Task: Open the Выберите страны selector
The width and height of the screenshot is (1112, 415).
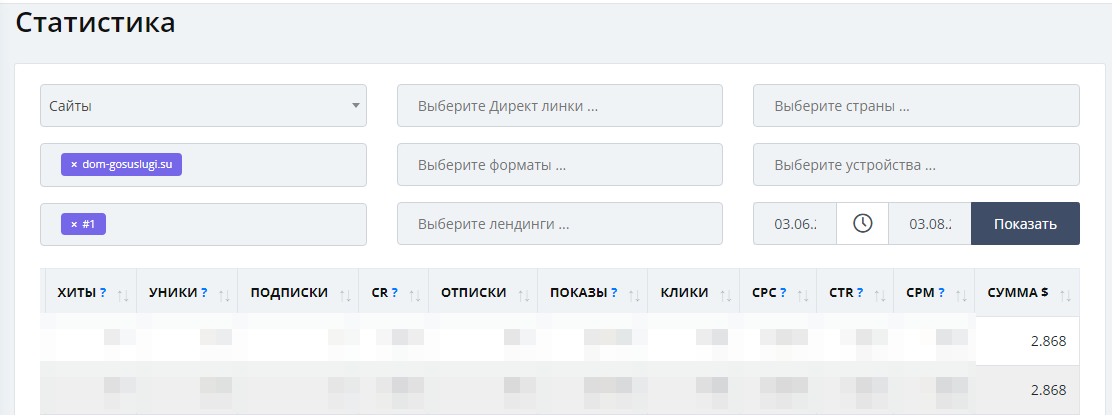Action: pos(916,105)
